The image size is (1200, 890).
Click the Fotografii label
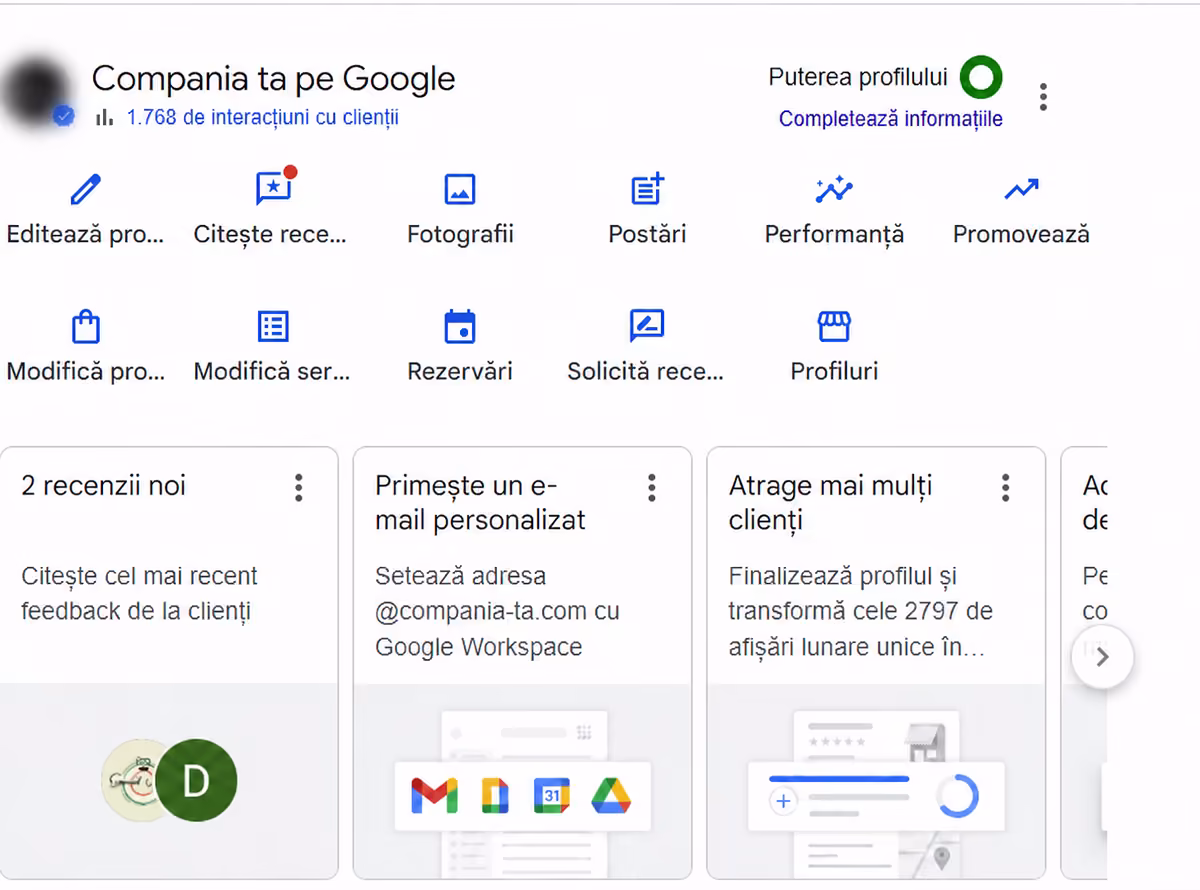(x=460, y=234)
